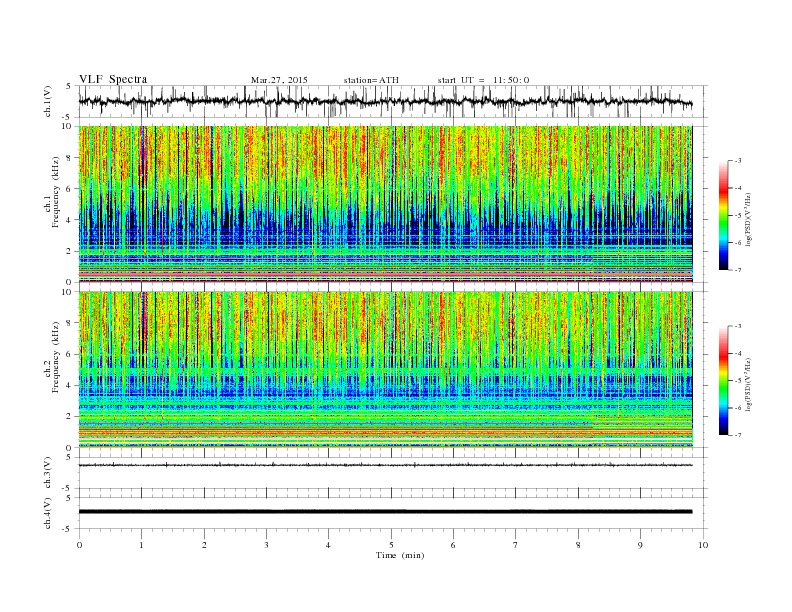
Task: Click the ch.1 spectrogram color scale bar
Action: [x=723, y=215]
